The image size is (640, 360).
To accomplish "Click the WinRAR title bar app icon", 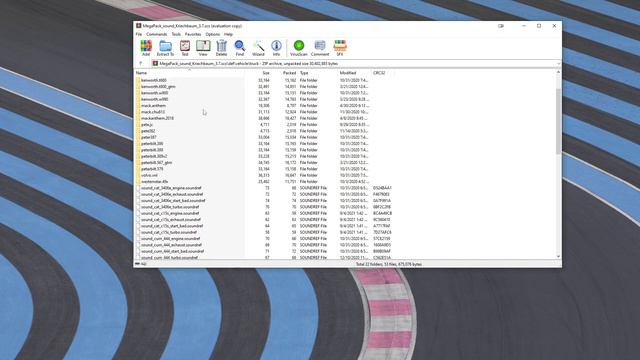I will [139, 26].
